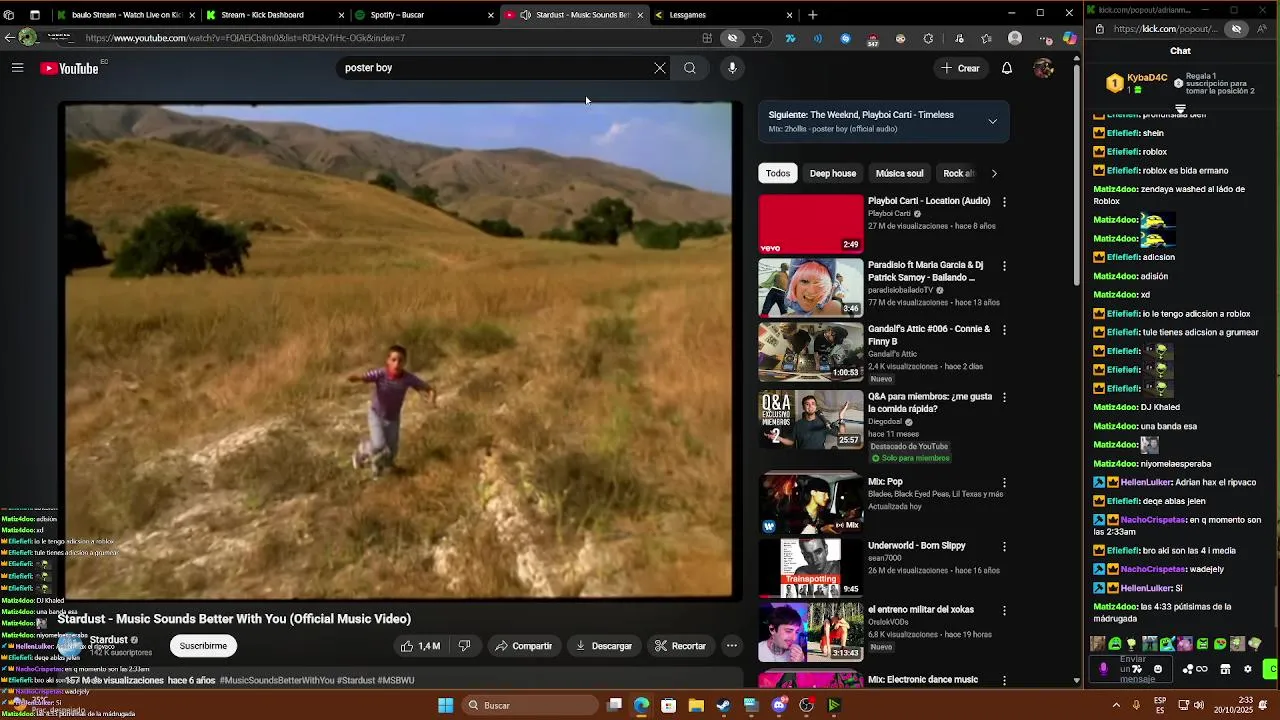Open hashtag #MusicSoundsBetterWithYou link
1280x720 pixels.
(277, 680)
